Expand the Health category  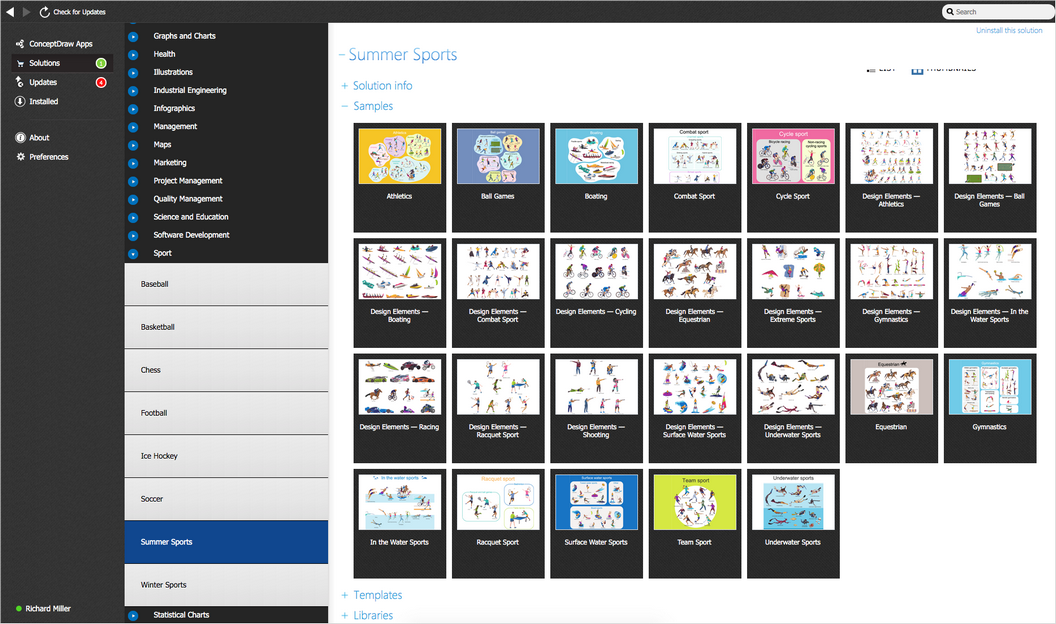(133, 55)
